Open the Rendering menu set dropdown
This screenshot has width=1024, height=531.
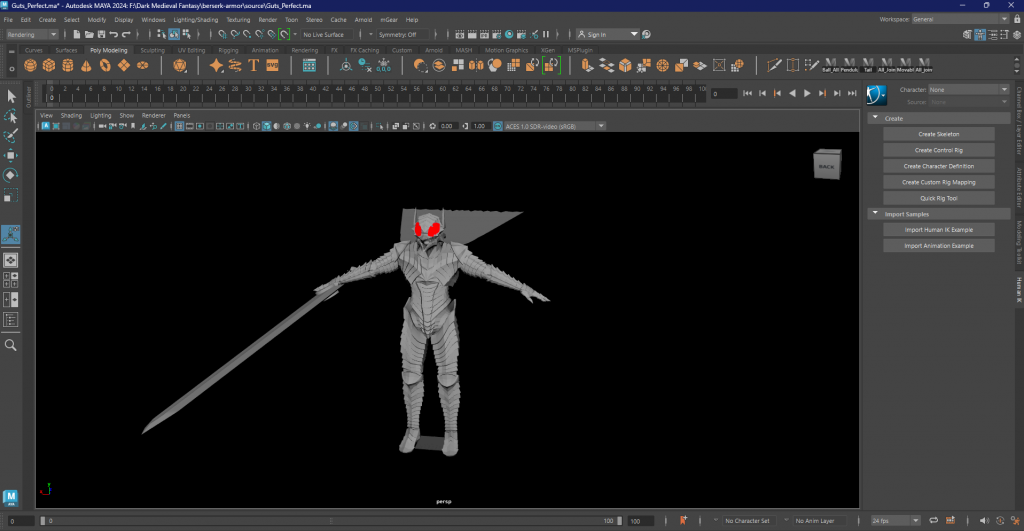pos(32,34)
